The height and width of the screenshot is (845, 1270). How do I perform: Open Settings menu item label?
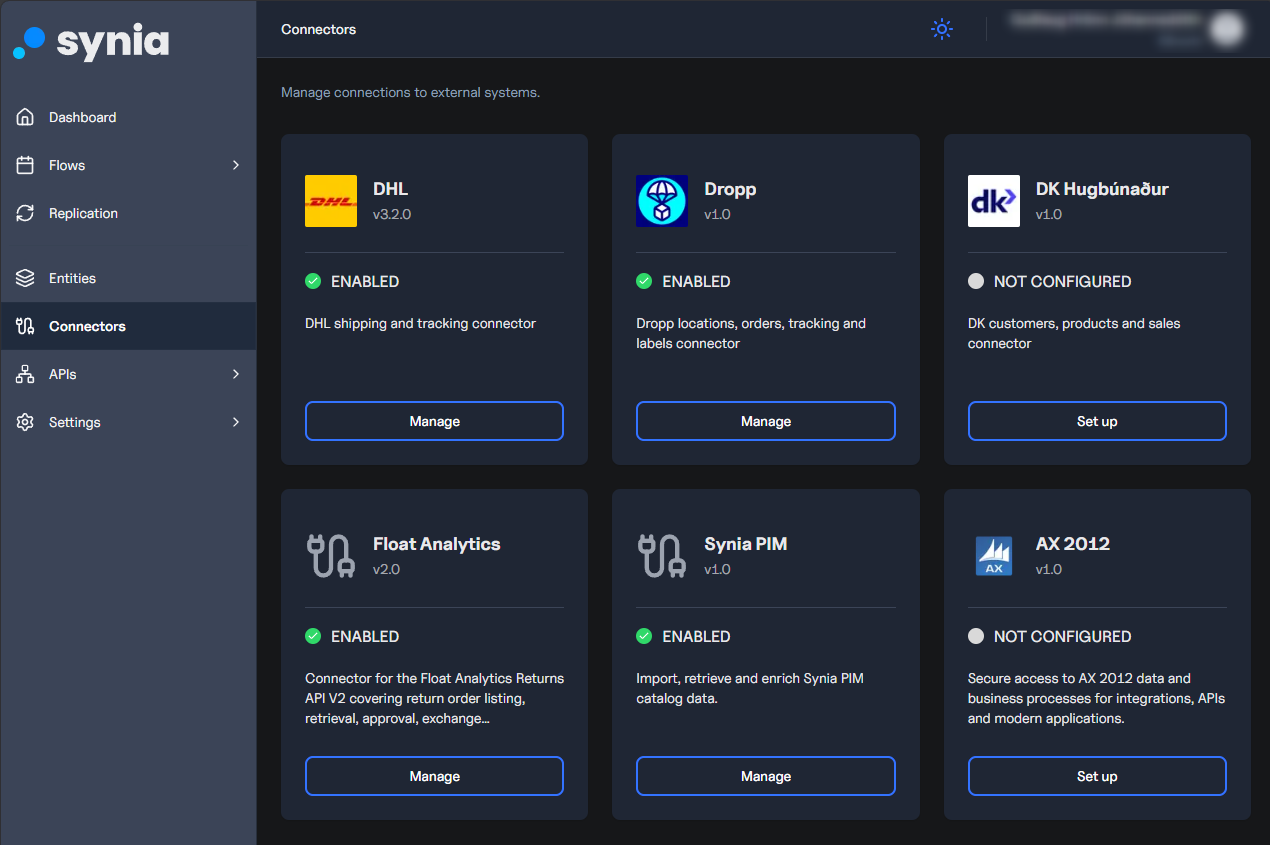click(75, 422)
